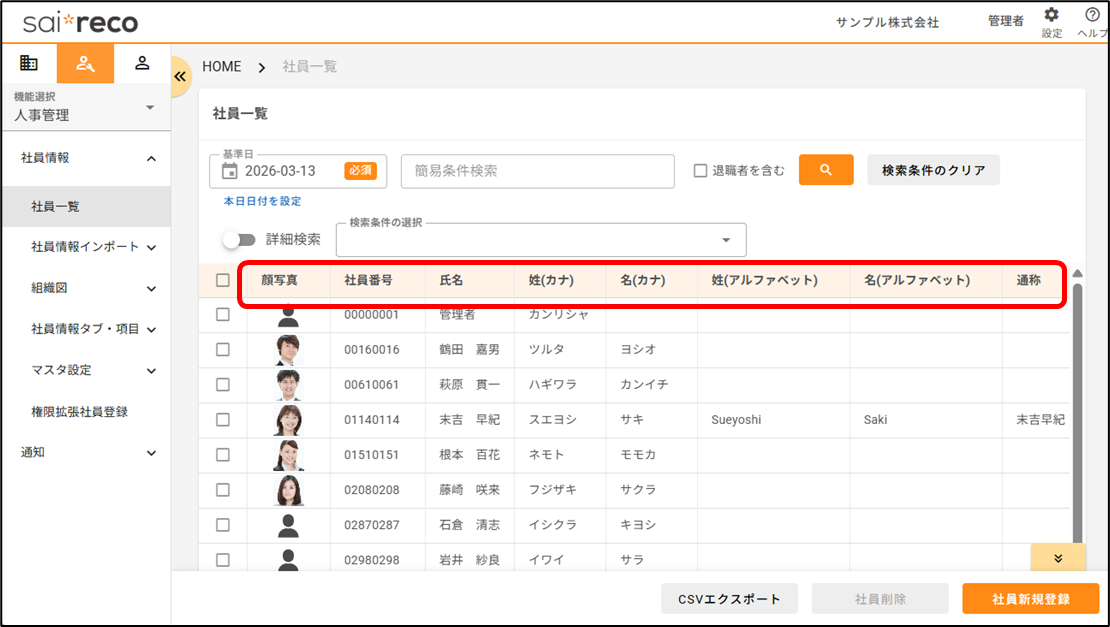The width and height of the screenshot is (1110, 627).
Task: Open the help question mark icon
Action: 1092,16
